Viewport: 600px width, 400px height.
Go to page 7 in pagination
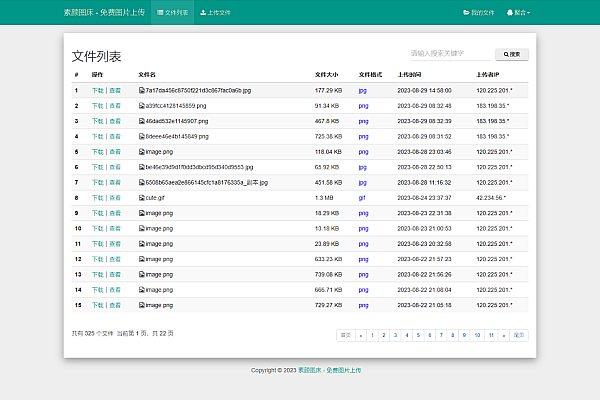click(x=441, y=335)
